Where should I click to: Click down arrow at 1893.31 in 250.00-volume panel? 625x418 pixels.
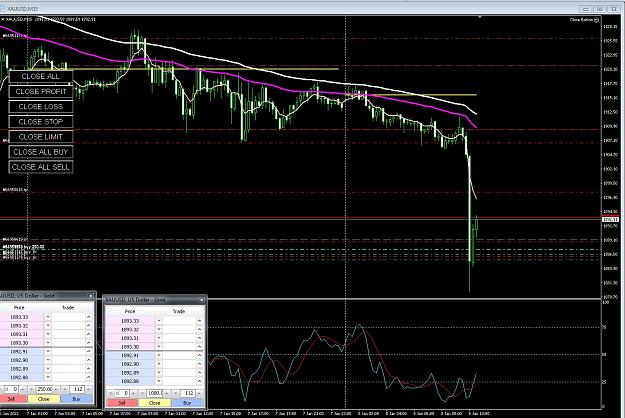coord(48,334)
